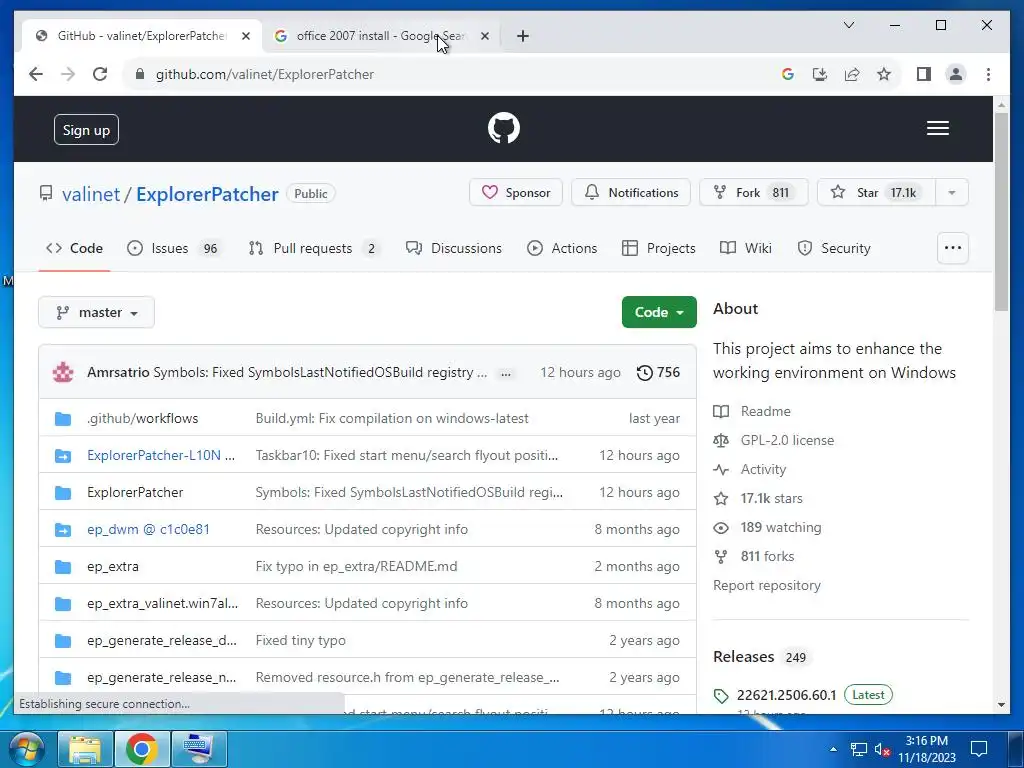
Task: Open the Discussions tab
Action: click(x=454, y=248)
